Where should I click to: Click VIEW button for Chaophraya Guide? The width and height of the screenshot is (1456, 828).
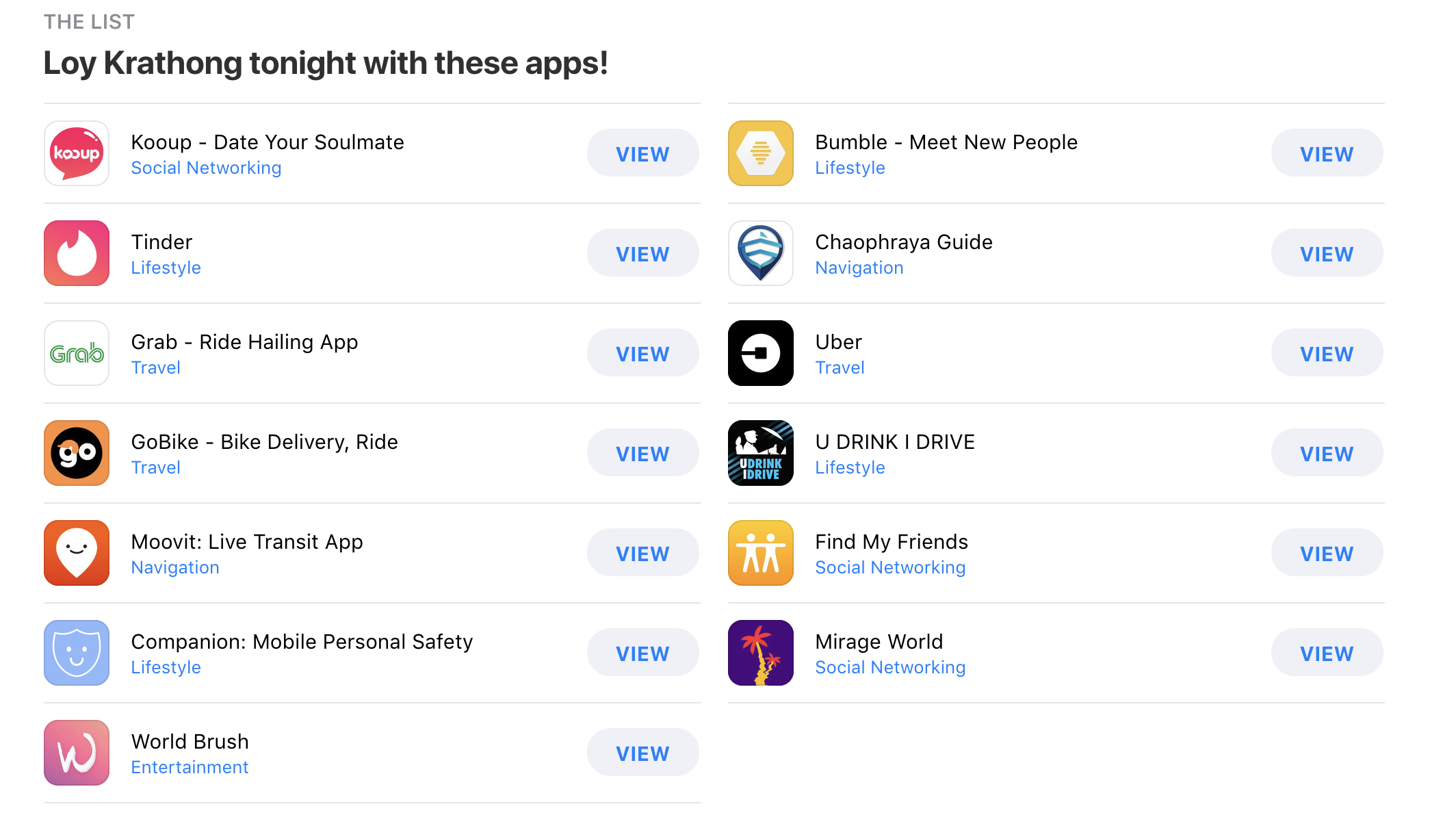coord(1327,253)
